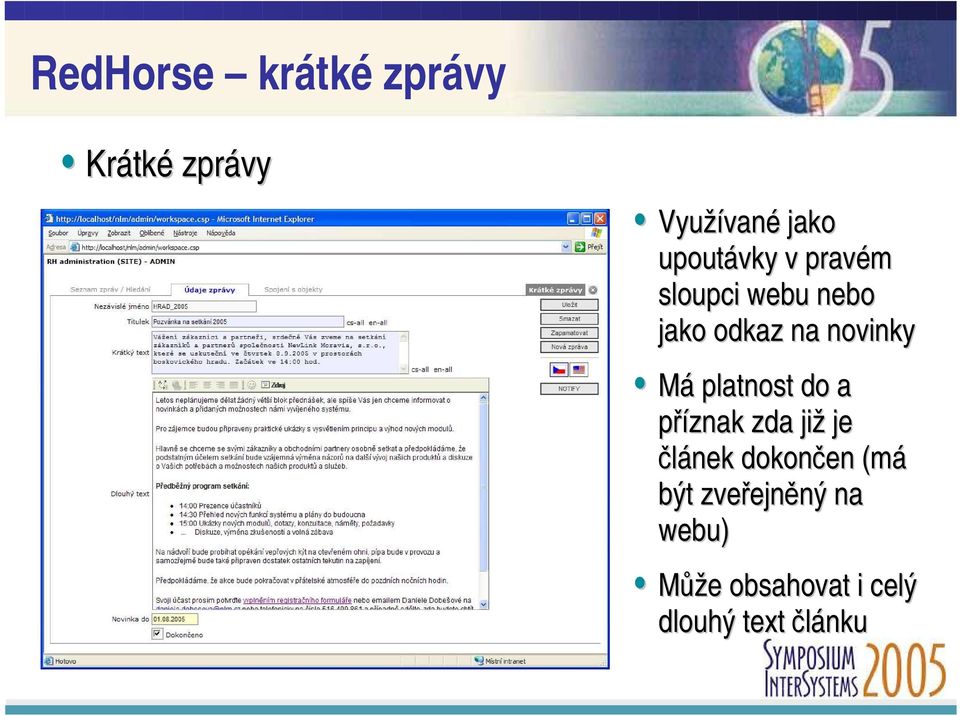Click the justify icon in the editor toolbar
The height and width of the screenshot is (716, 960).
233,385
